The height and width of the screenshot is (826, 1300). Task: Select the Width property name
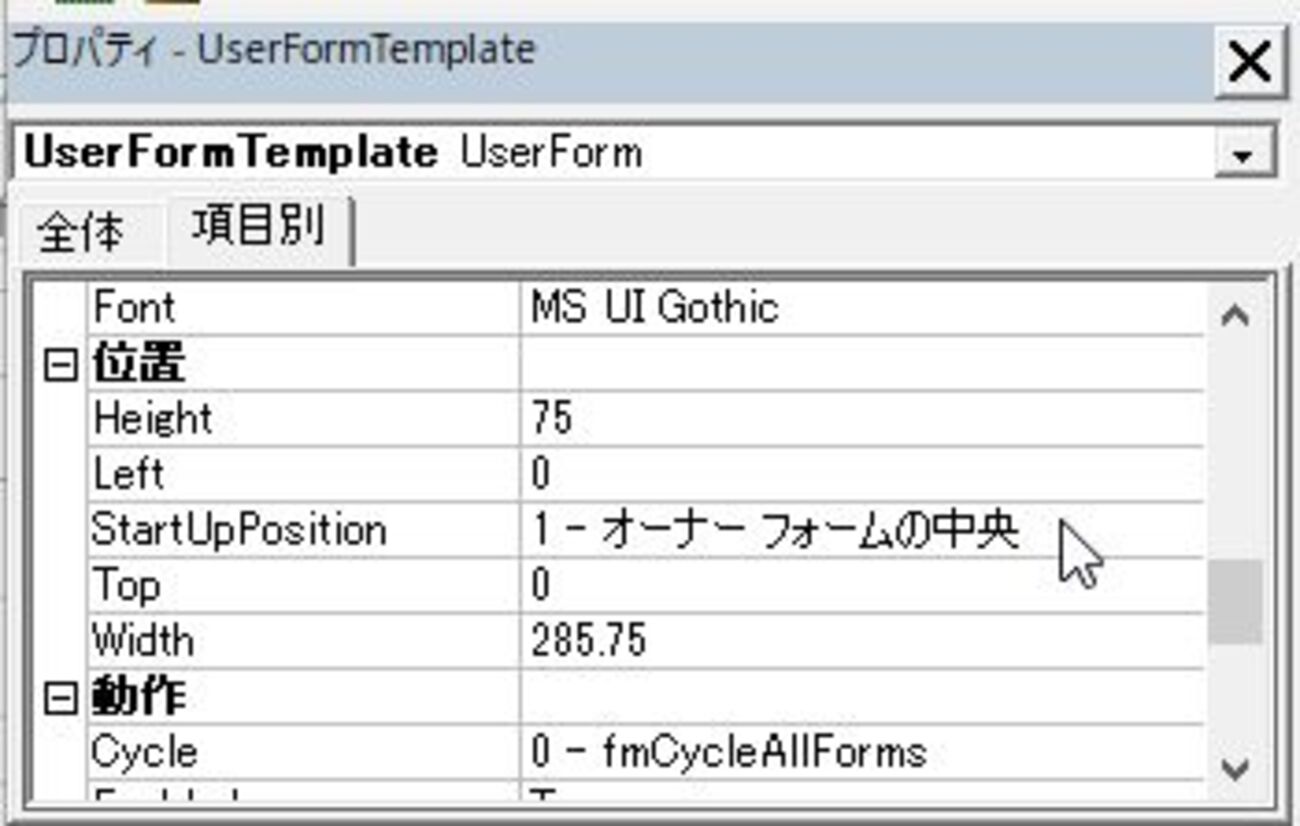(142, 641)
